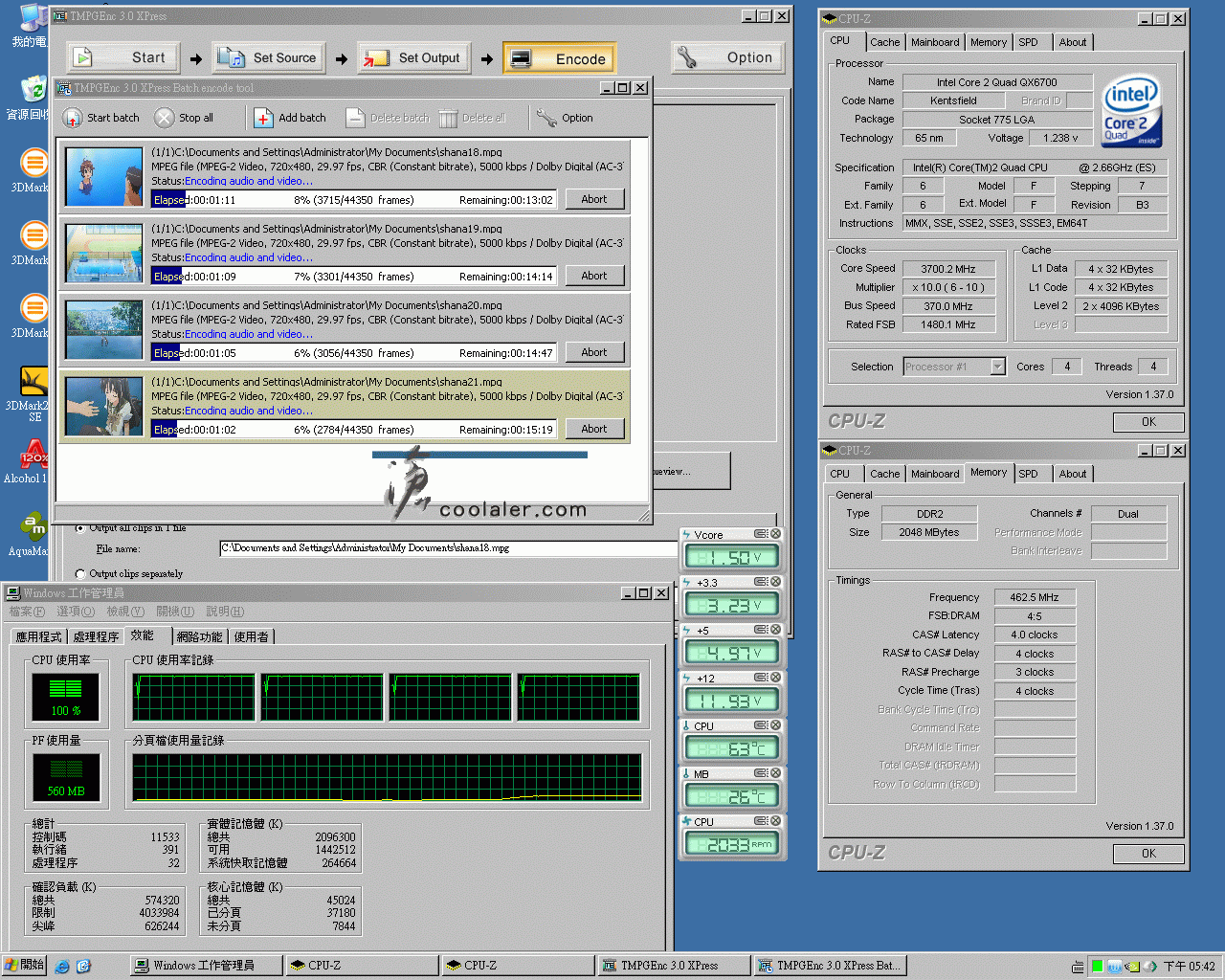The width and height of the screenshot is (1225, 980).
Task: Switch to Mainboard tab in upper CPU-Z window
Action: point(935,42)
